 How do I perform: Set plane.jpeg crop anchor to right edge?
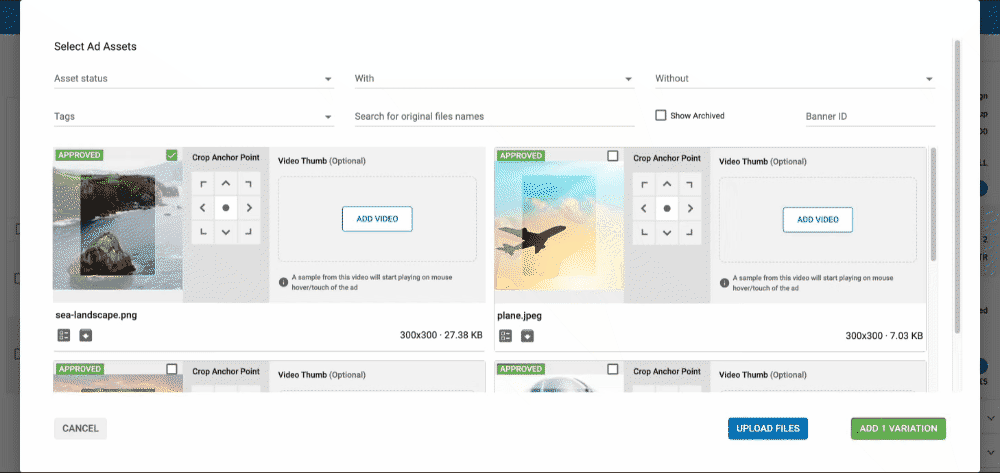690,208
